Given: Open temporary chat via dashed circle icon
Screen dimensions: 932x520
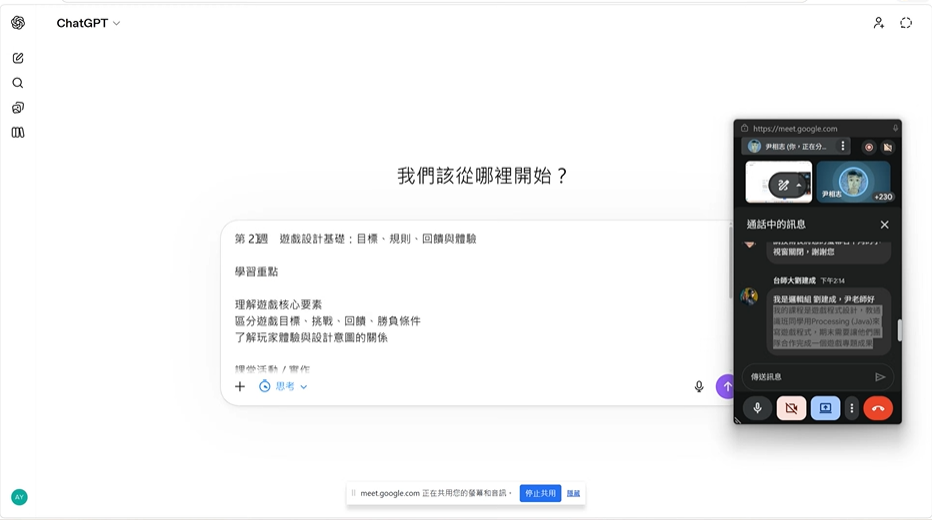Looking at the screenshot, I should pos(906,23).
